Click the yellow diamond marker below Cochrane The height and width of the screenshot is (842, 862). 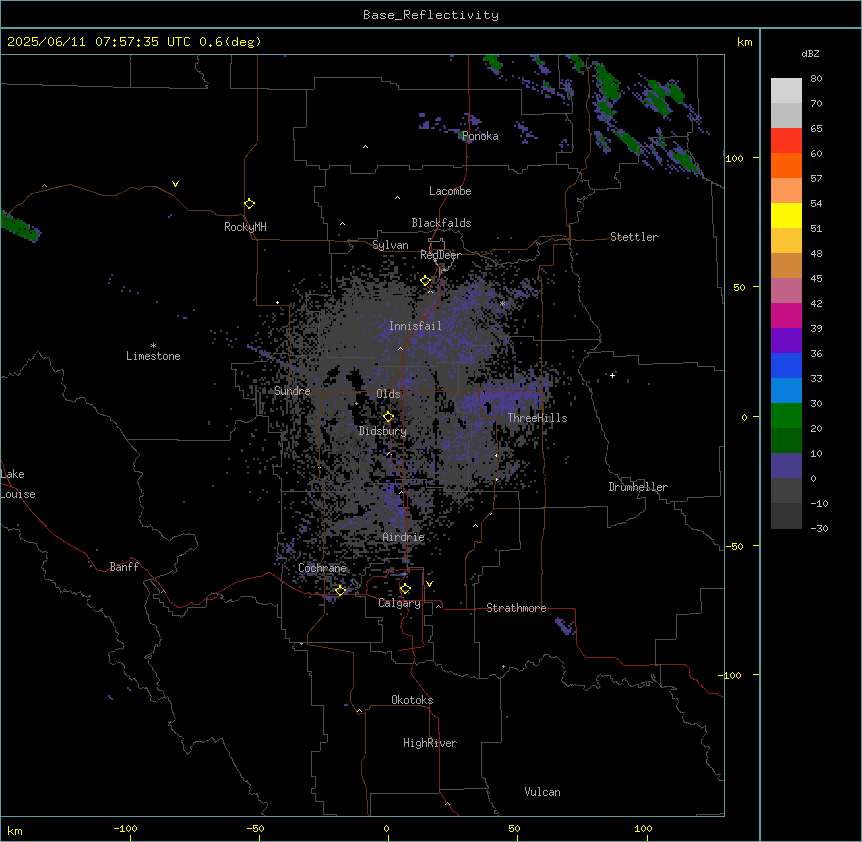(x=340, y=591)
